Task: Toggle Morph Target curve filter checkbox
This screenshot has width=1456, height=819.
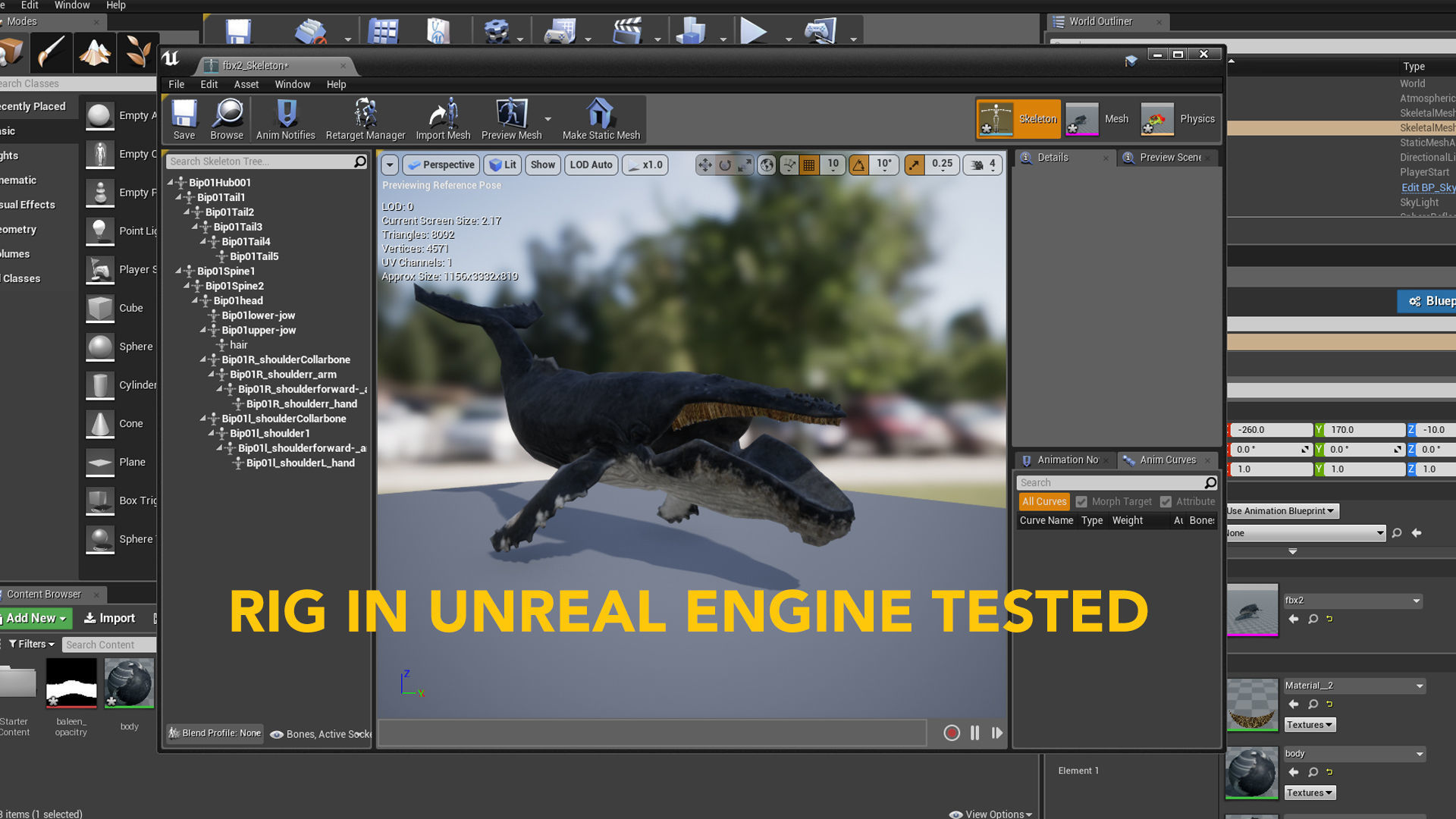Action: (1081, 502)
